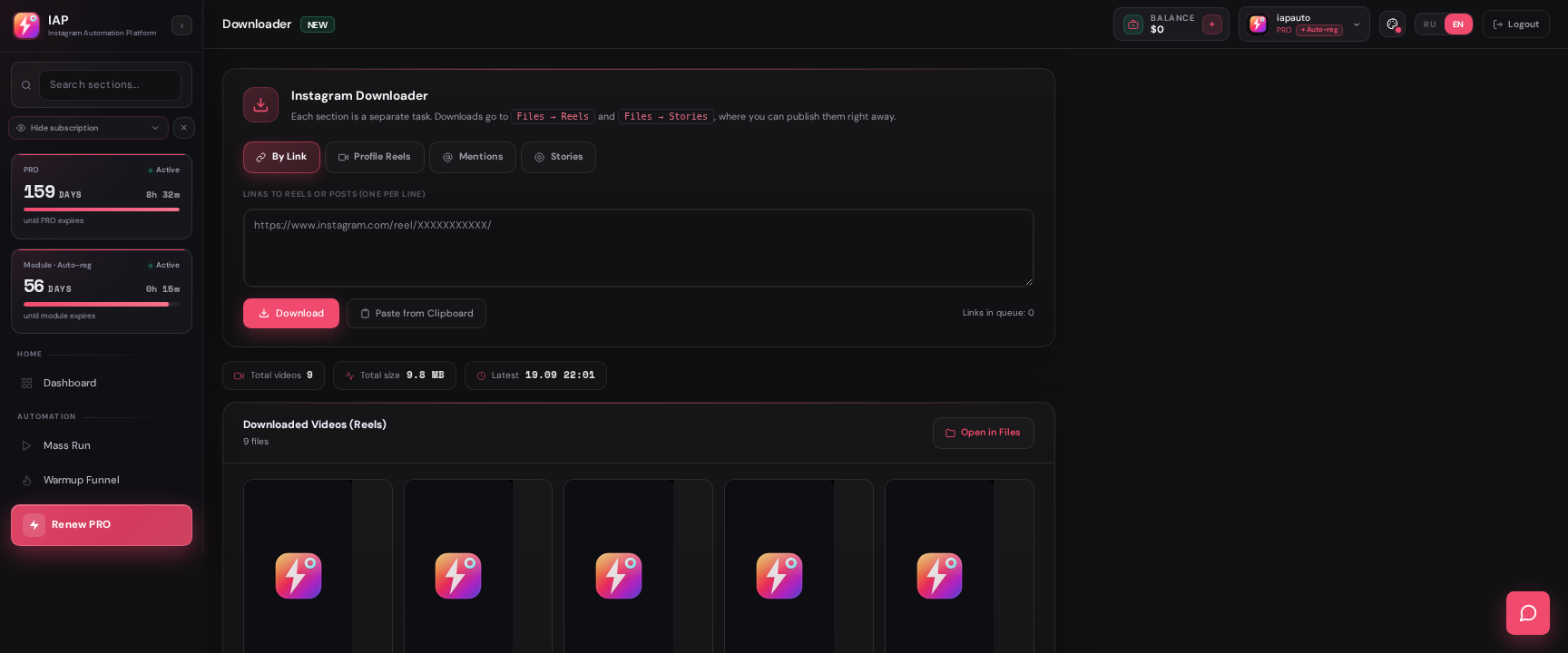This screenshot has height=653, width=1568.
Task: Click the Auto-reg badge under iapauto
Action: click(1319, 30)
